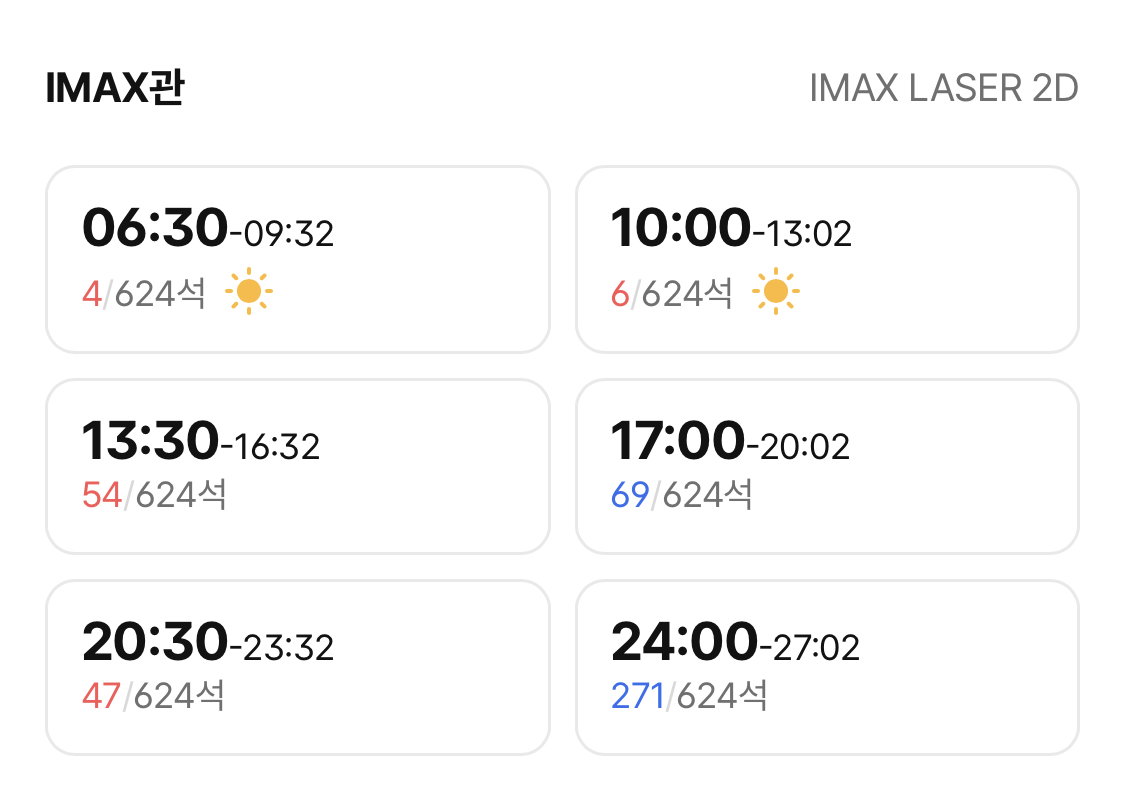
Task: Click the 16:32 end time text
Action: [x=277, y=447]
